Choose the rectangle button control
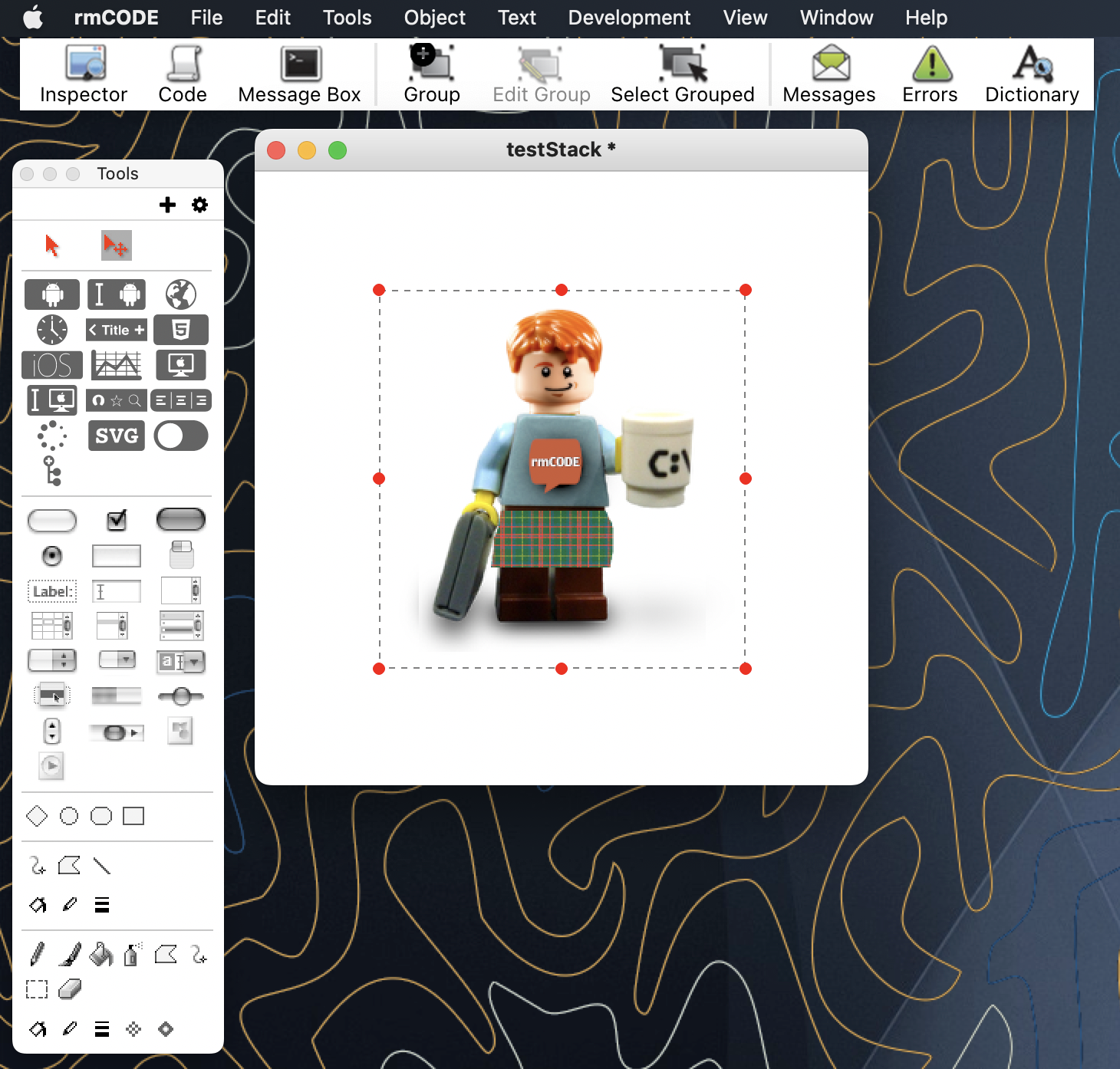Viewport: 1120px width, 1069px height. tap(117, 556)
